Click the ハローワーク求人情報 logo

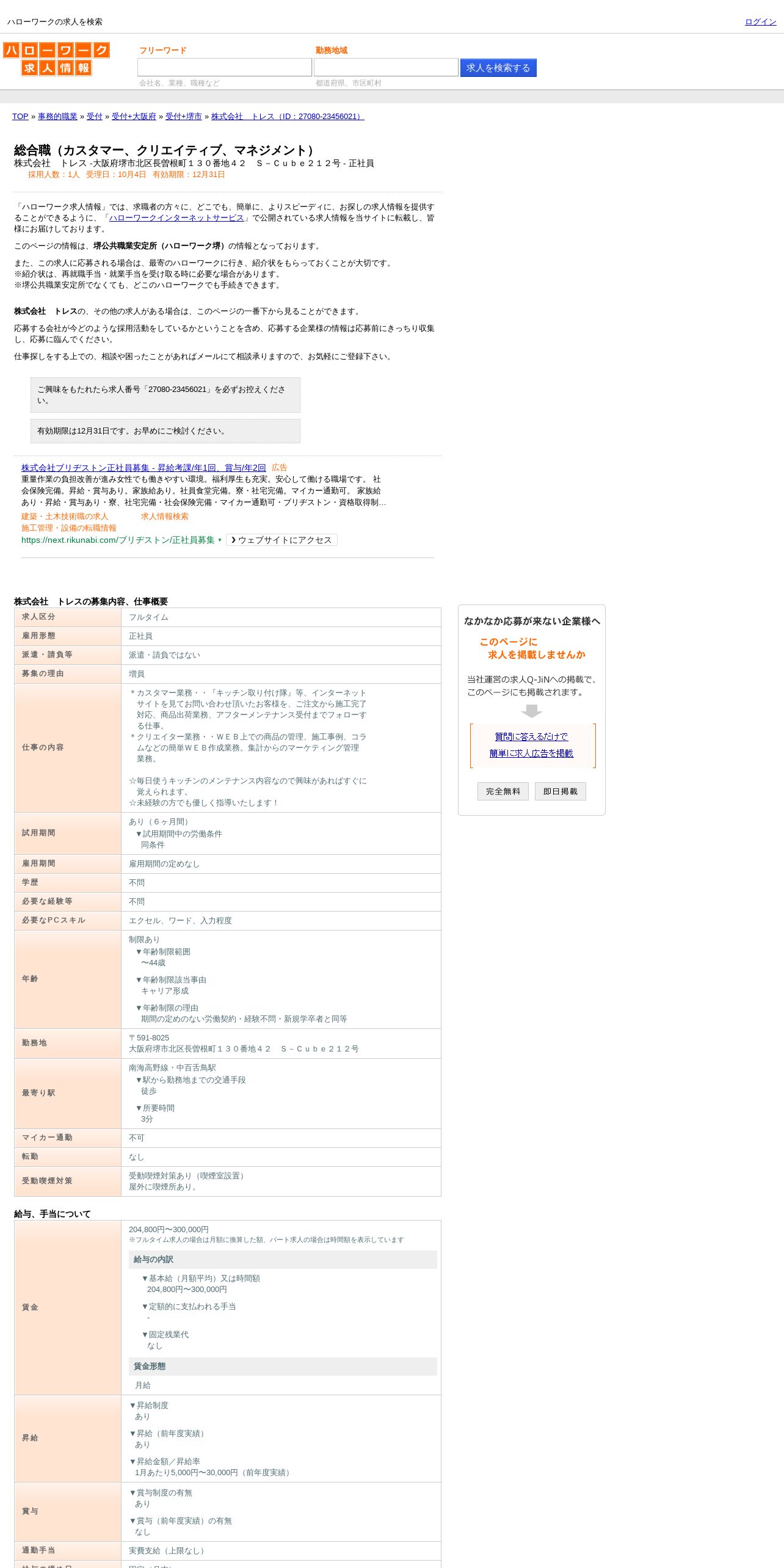click(x=56, y=59)
